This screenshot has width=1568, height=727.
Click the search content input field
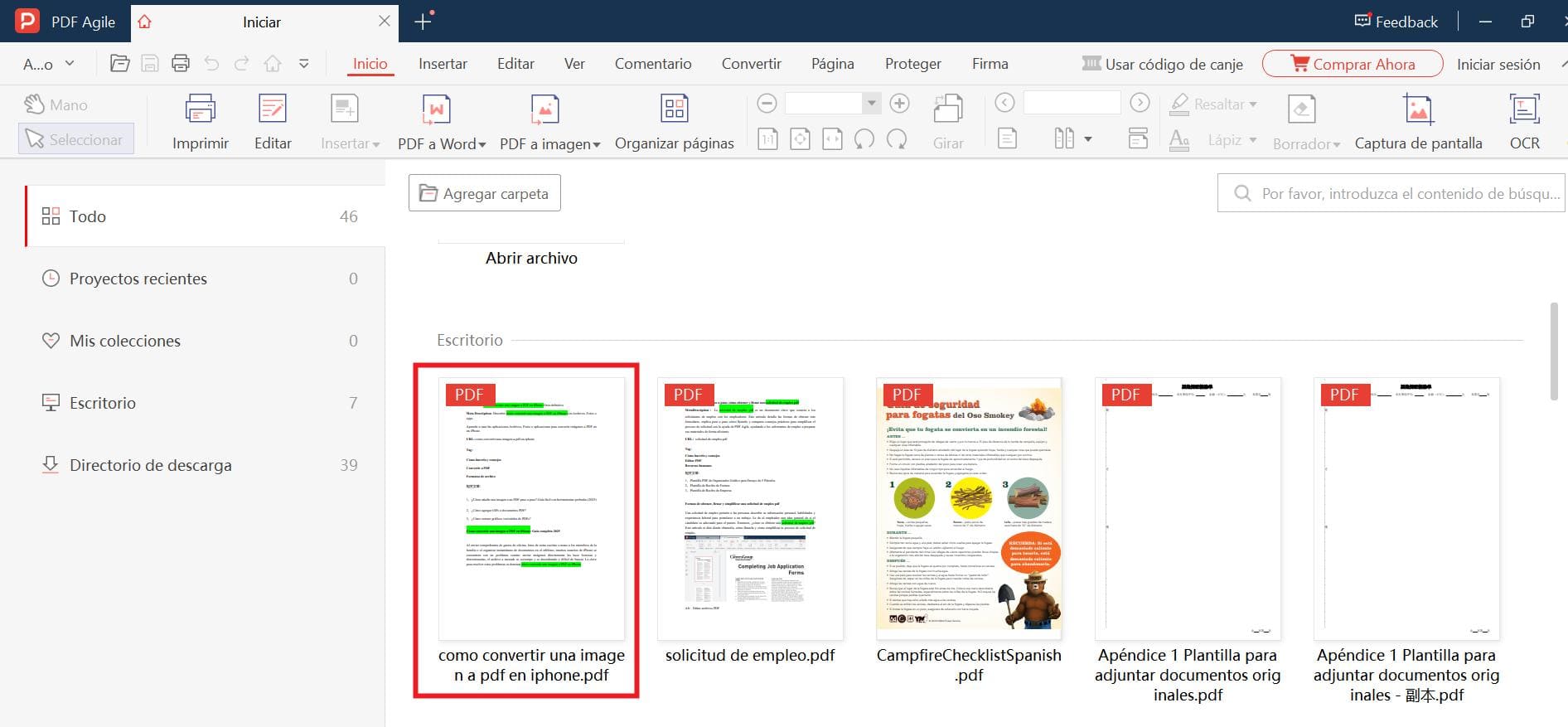coord(1391,193)
